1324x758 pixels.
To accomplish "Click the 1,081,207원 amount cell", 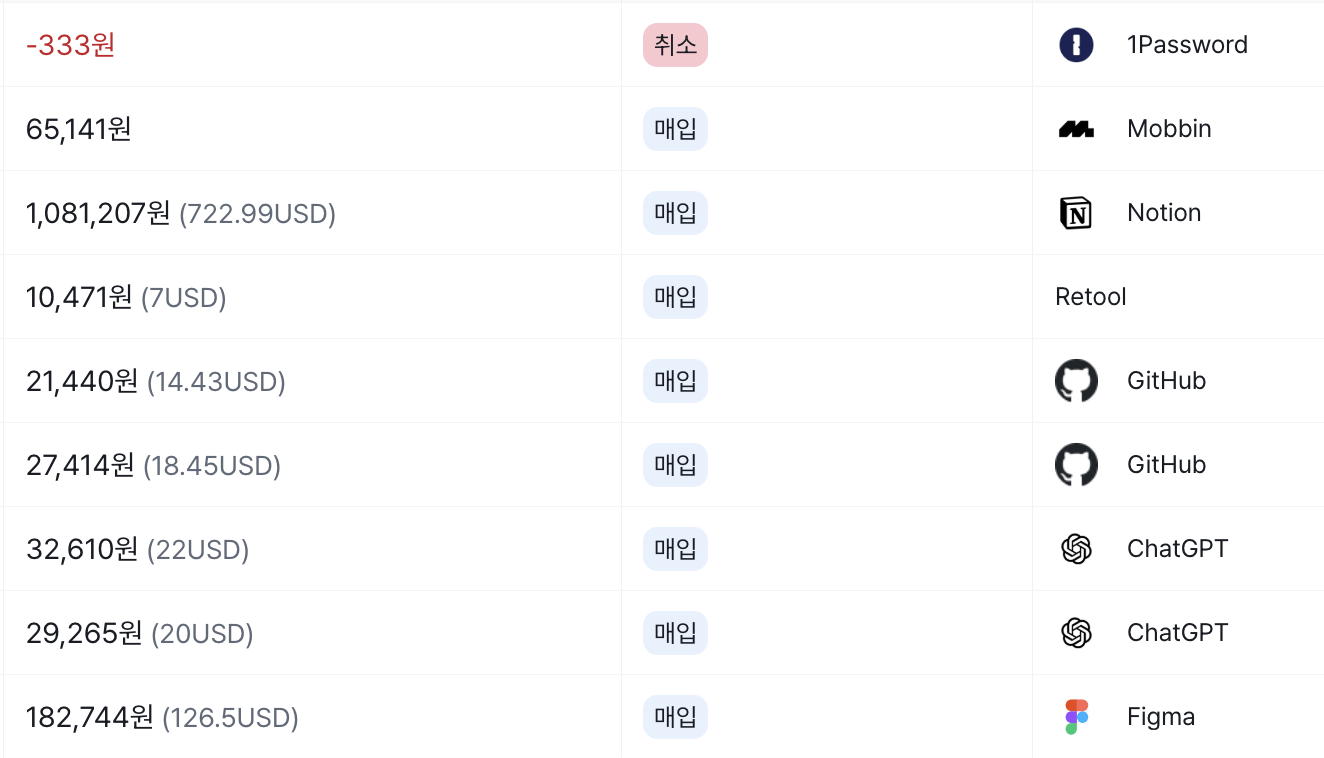I will 98,213.
